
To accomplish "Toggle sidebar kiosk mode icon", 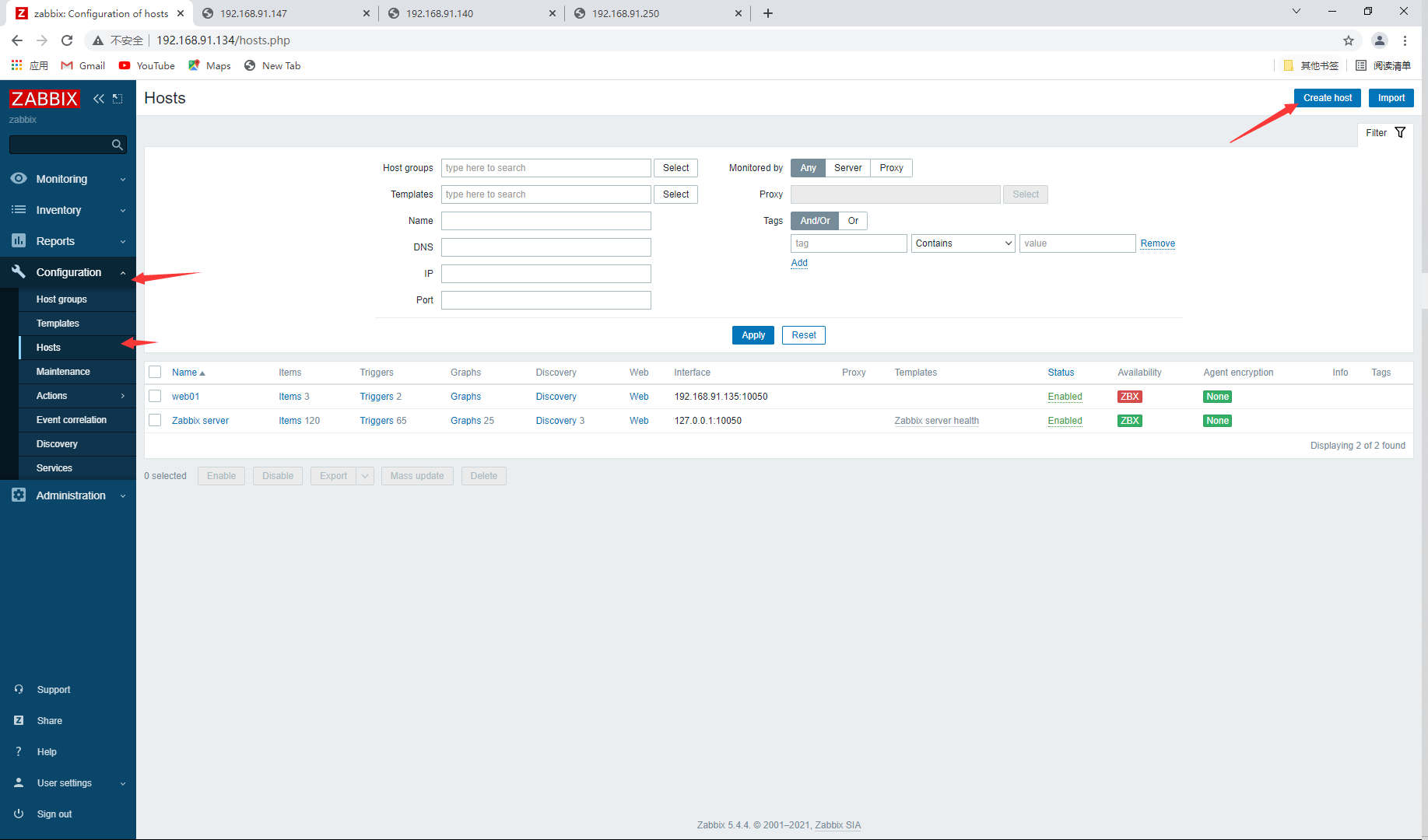I will coord(118,99).
